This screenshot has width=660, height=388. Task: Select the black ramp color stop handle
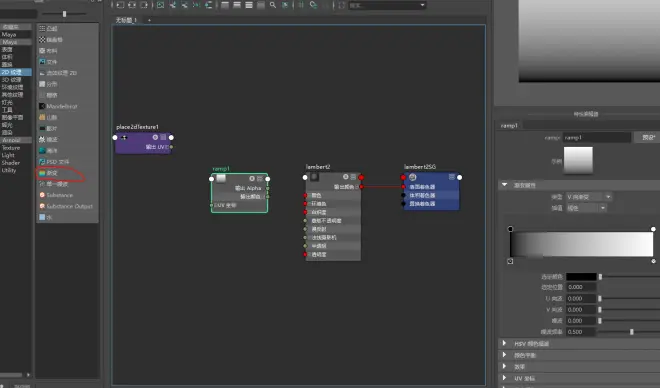pyautogui.click(x=510, y=229)
